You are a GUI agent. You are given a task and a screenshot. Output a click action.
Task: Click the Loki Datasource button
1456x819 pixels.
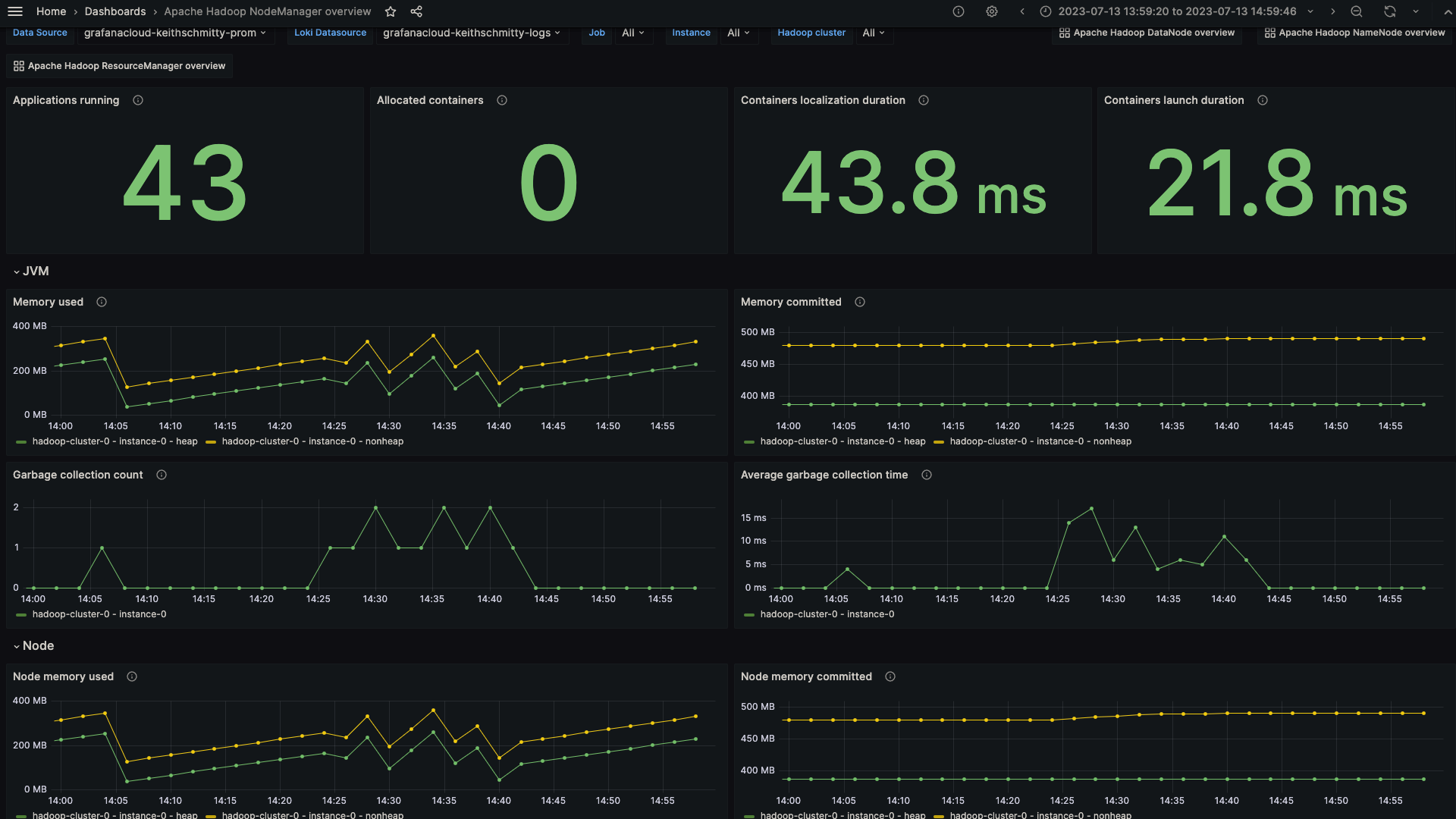coord(329,32)
